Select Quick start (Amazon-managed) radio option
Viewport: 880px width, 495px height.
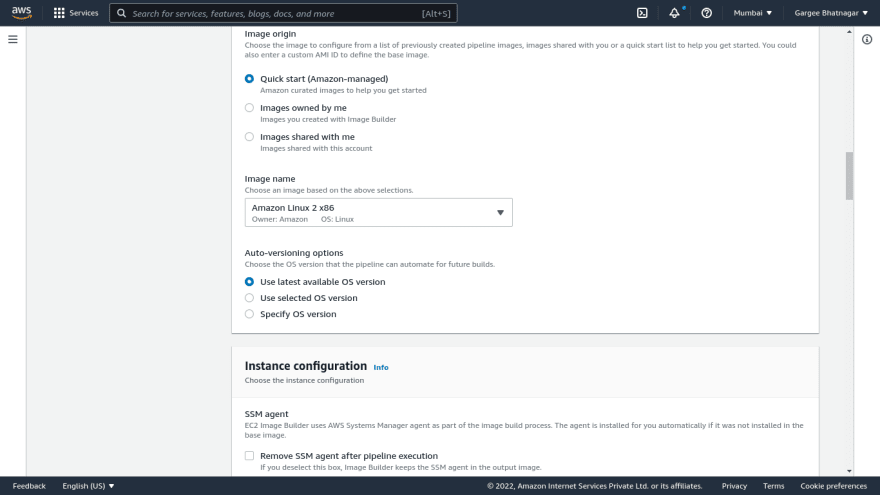tap(249, 79)
